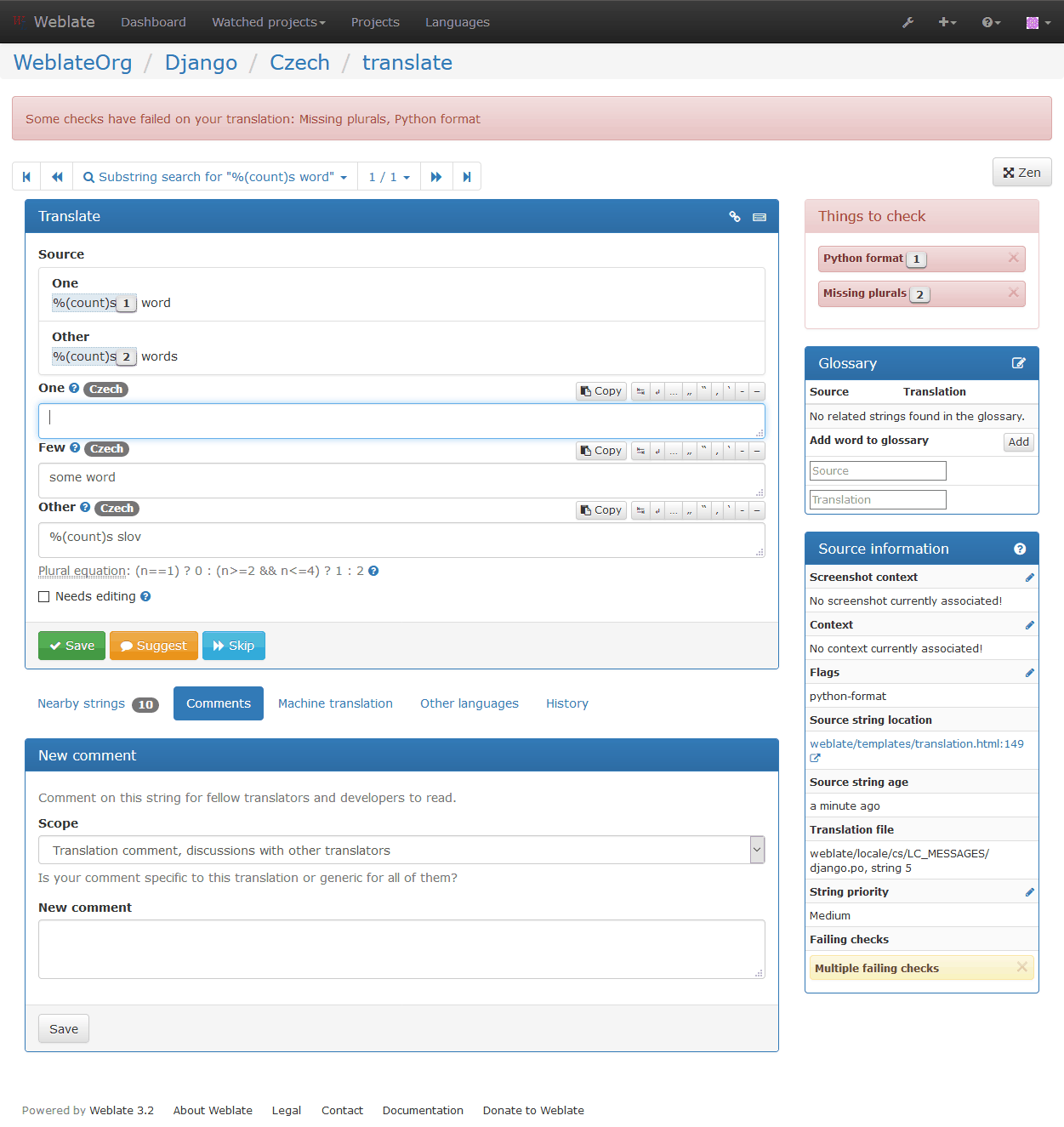Open the Substring search dropdown

215,177
